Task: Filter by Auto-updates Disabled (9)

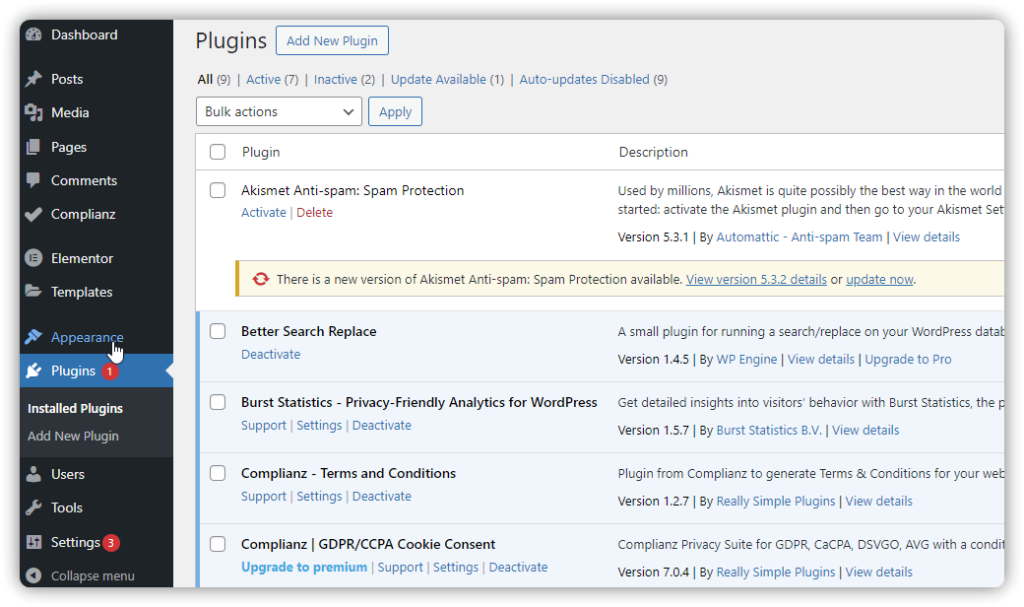Action: (593, 80)
